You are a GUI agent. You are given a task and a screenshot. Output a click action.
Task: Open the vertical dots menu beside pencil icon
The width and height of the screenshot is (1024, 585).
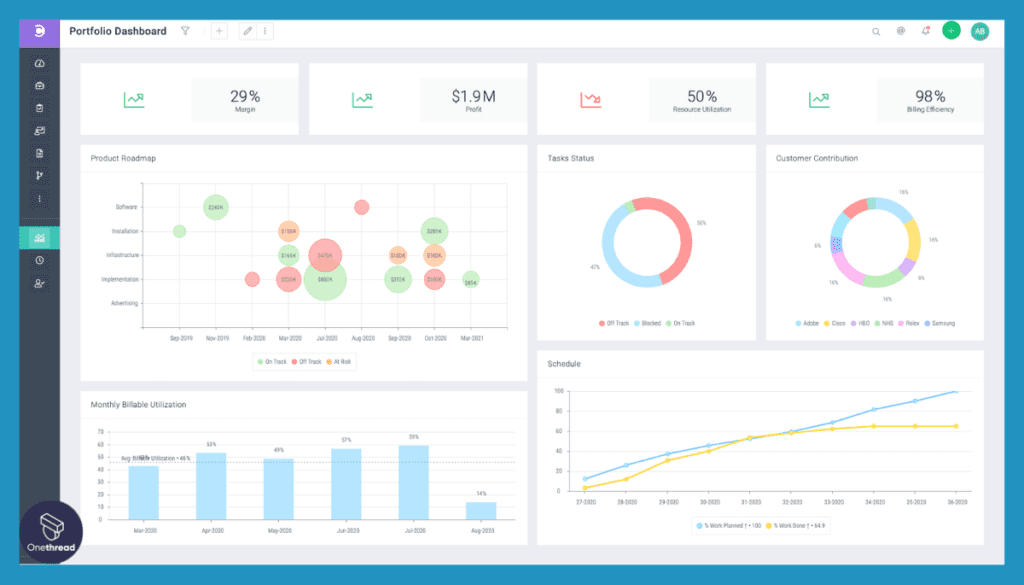pyautogui.click(x=265, y=31)
